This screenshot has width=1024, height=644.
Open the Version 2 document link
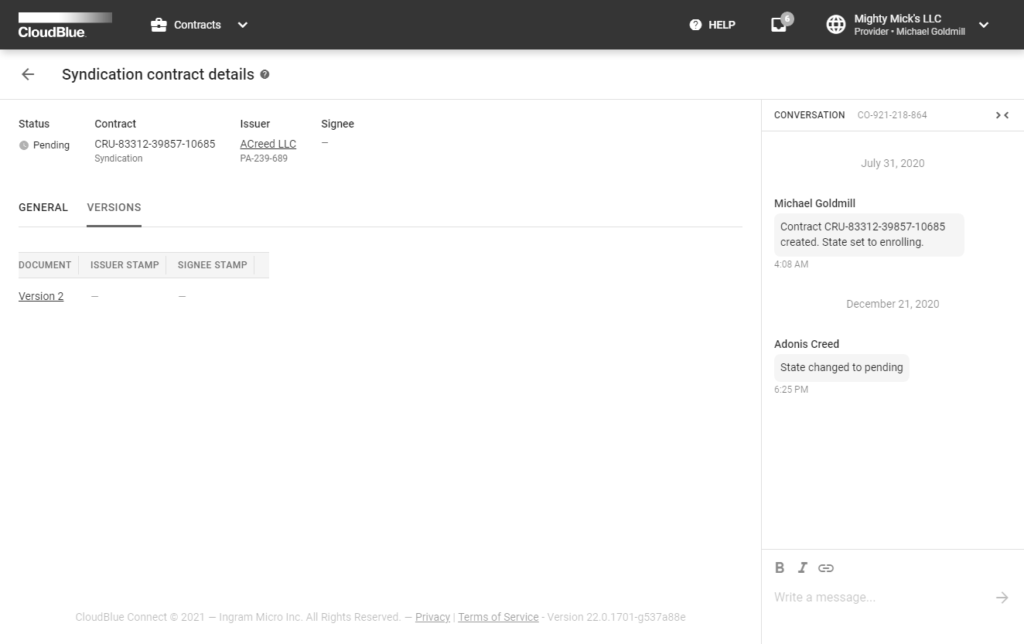(40, 296)
